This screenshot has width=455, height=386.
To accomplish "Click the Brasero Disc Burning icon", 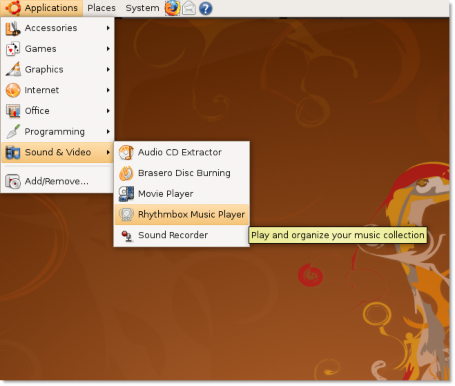I will click(x=126, y=173).
